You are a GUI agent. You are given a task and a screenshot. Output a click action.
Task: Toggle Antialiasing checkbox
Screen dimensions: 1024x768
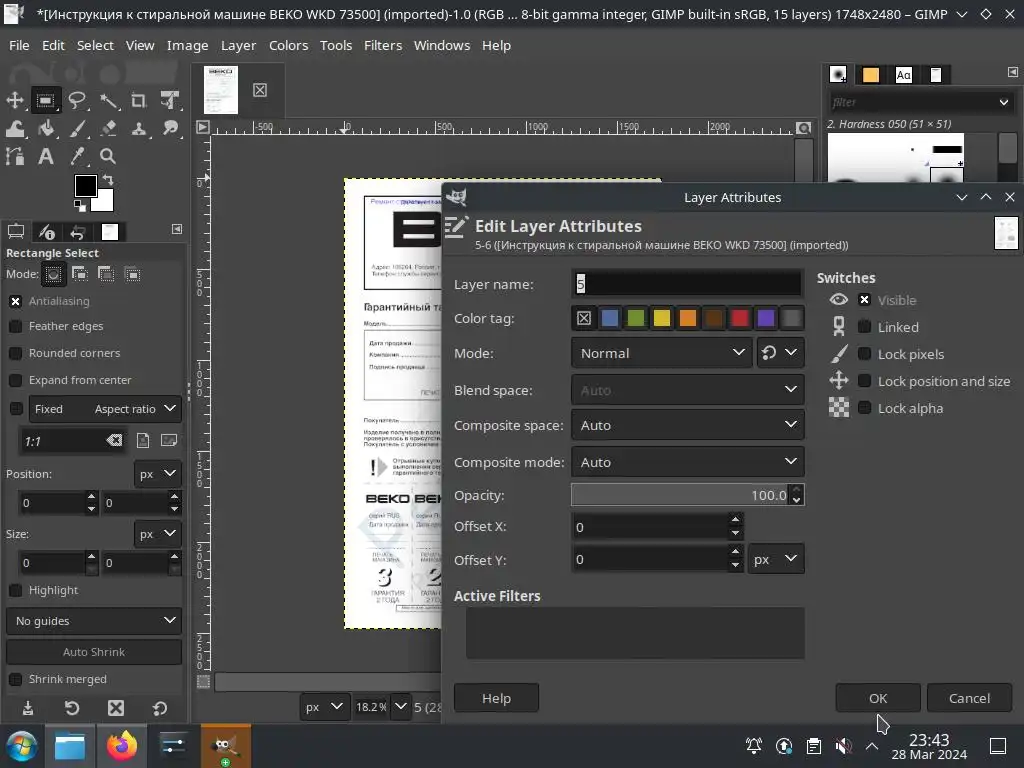tap(16, 301)
